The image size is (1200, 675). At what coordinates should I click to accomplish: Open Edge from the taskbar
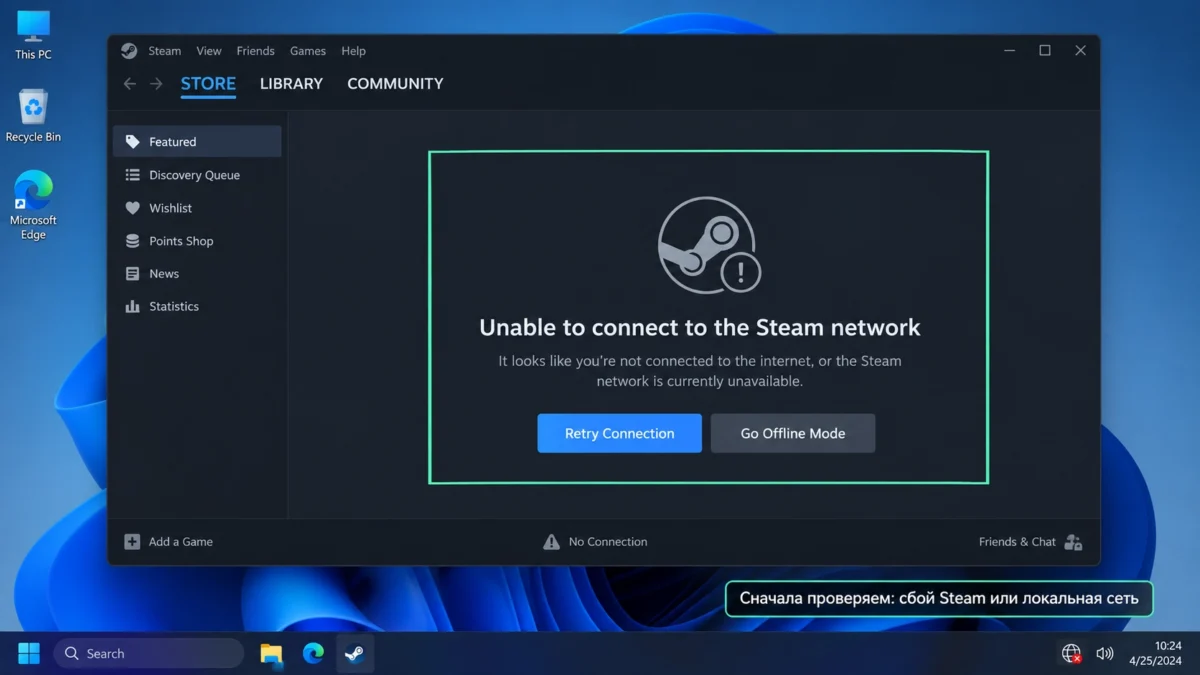point(313,654)
